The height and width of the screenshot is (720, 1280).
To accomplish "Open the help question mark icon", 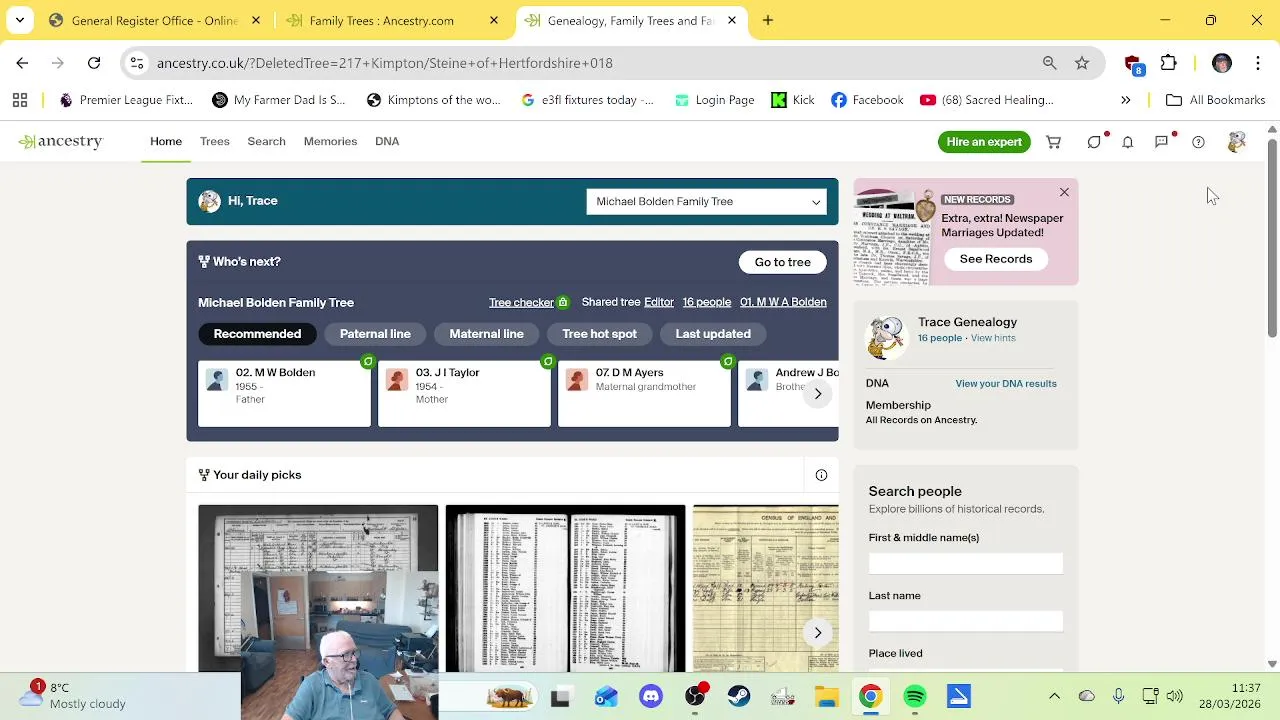I will pyautogui.click(x=1198, y=142).
